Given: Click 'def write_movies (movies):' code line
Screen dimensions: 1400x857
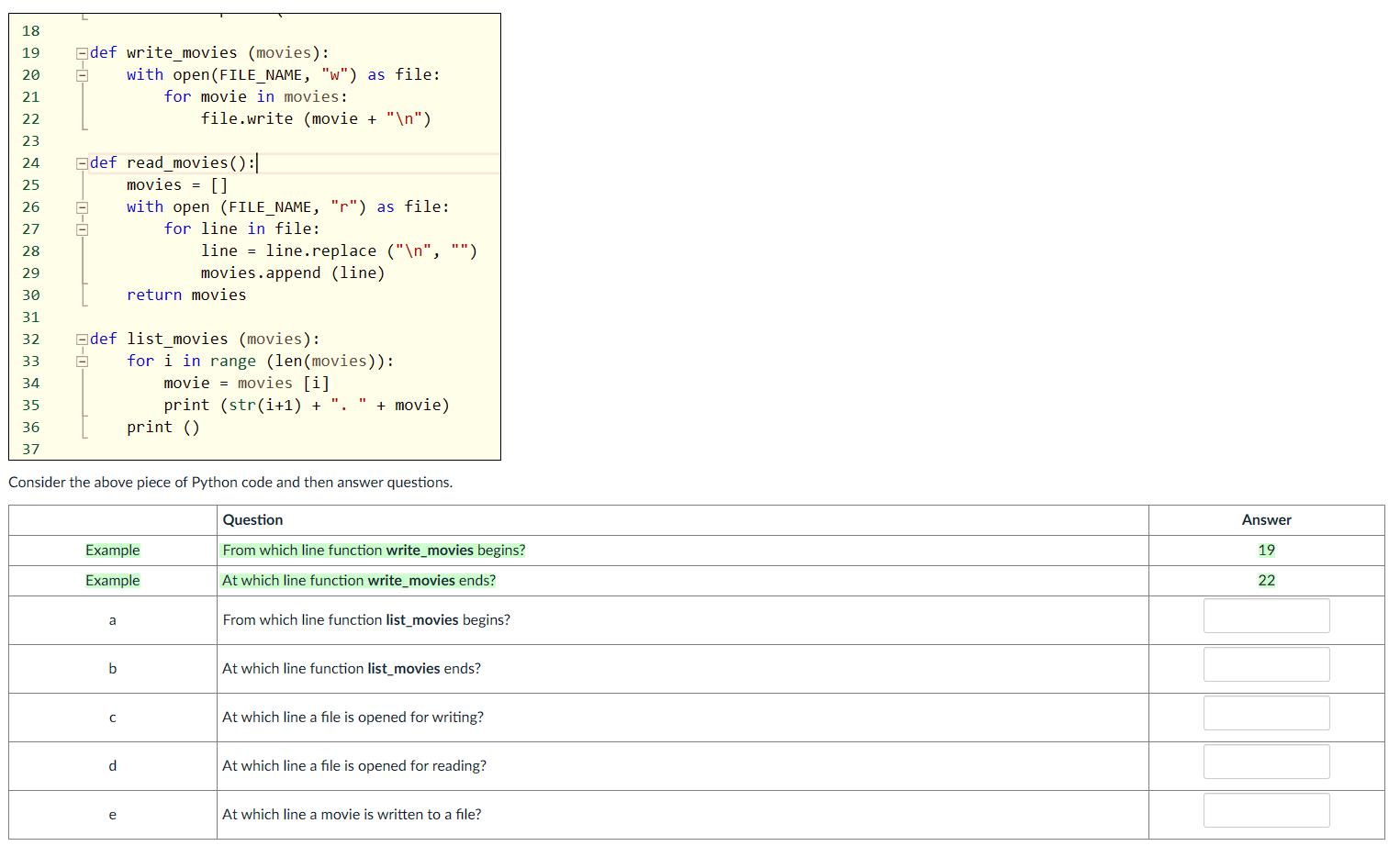Looking at the screenshot, I should 209,53.
